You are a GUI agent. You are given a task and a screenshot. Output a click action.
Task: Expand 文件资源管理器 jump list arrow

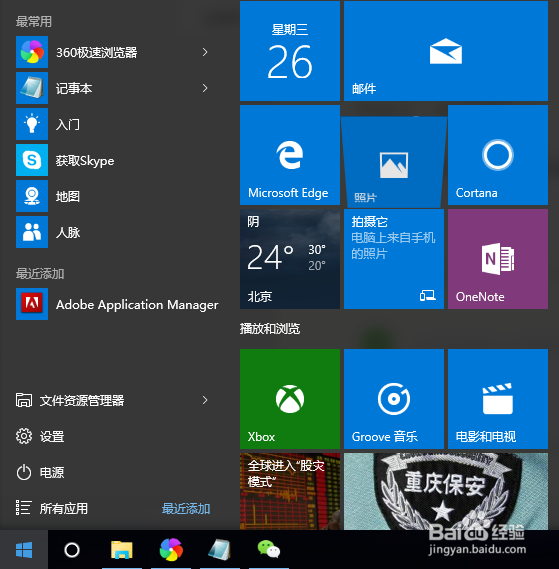tap(205, 400)
